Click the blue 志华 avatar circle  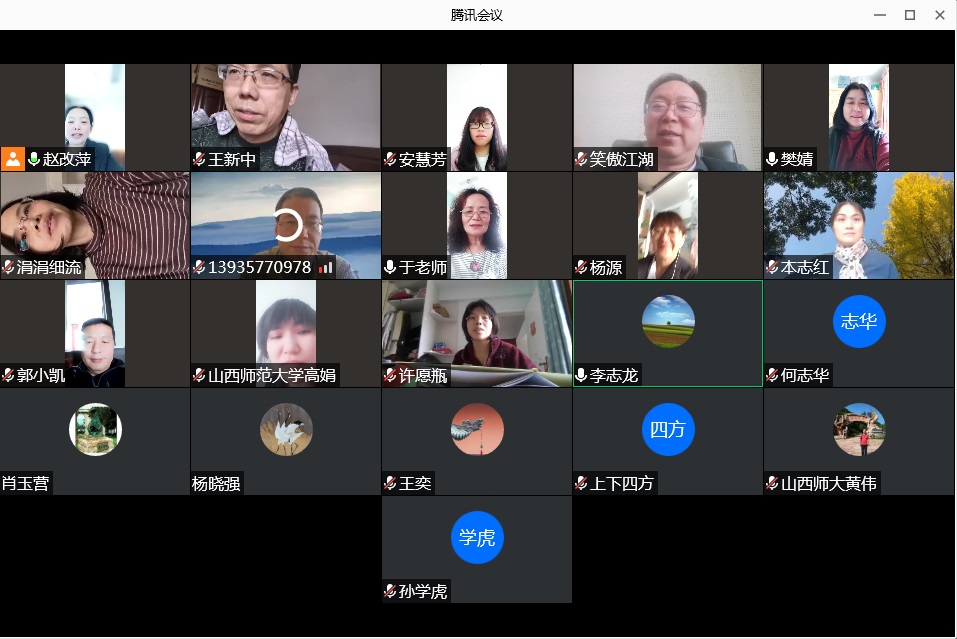tap(859, 321)
